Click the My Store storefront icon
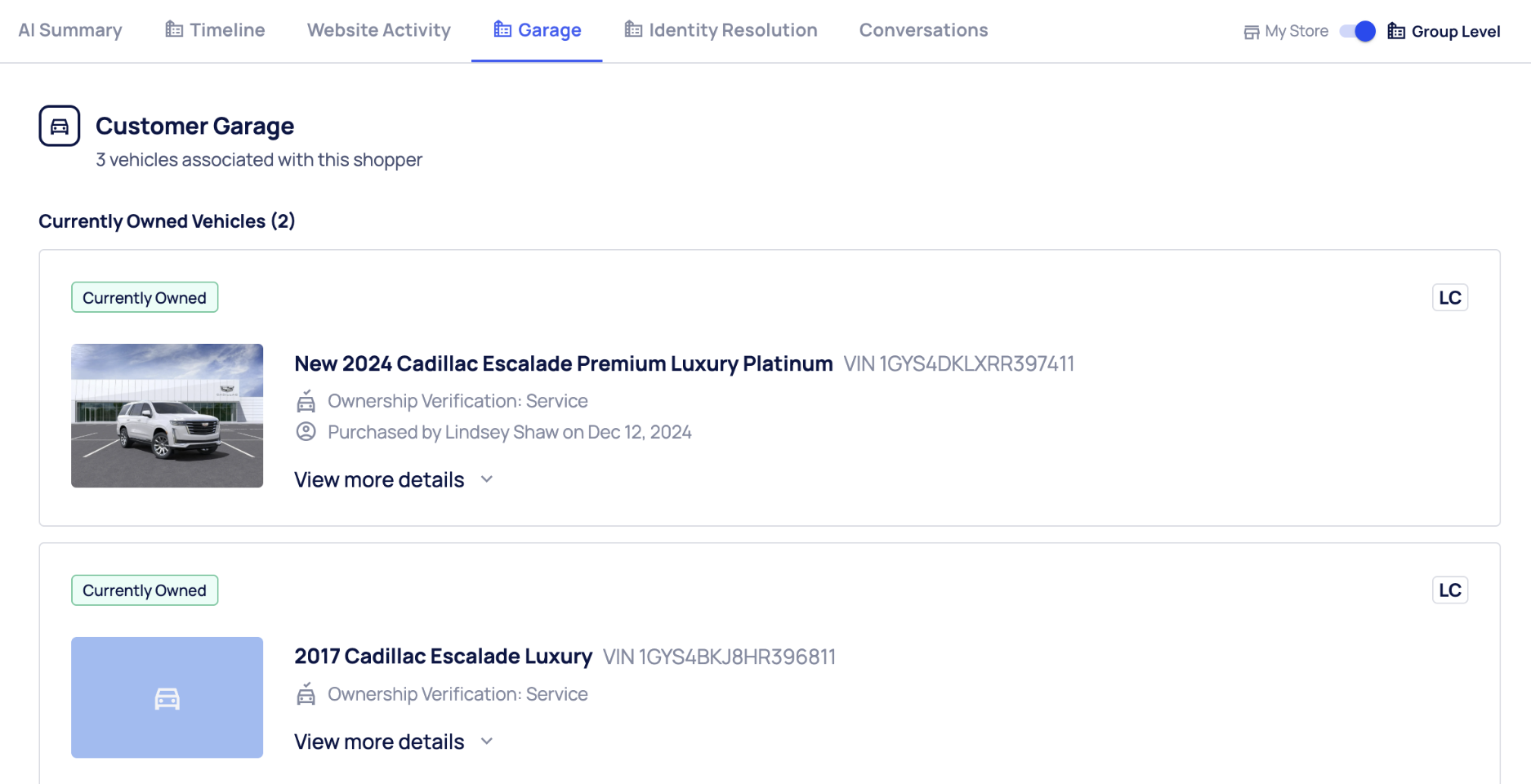Viewport: 1531px width, 784px height. coord(1251,32)
